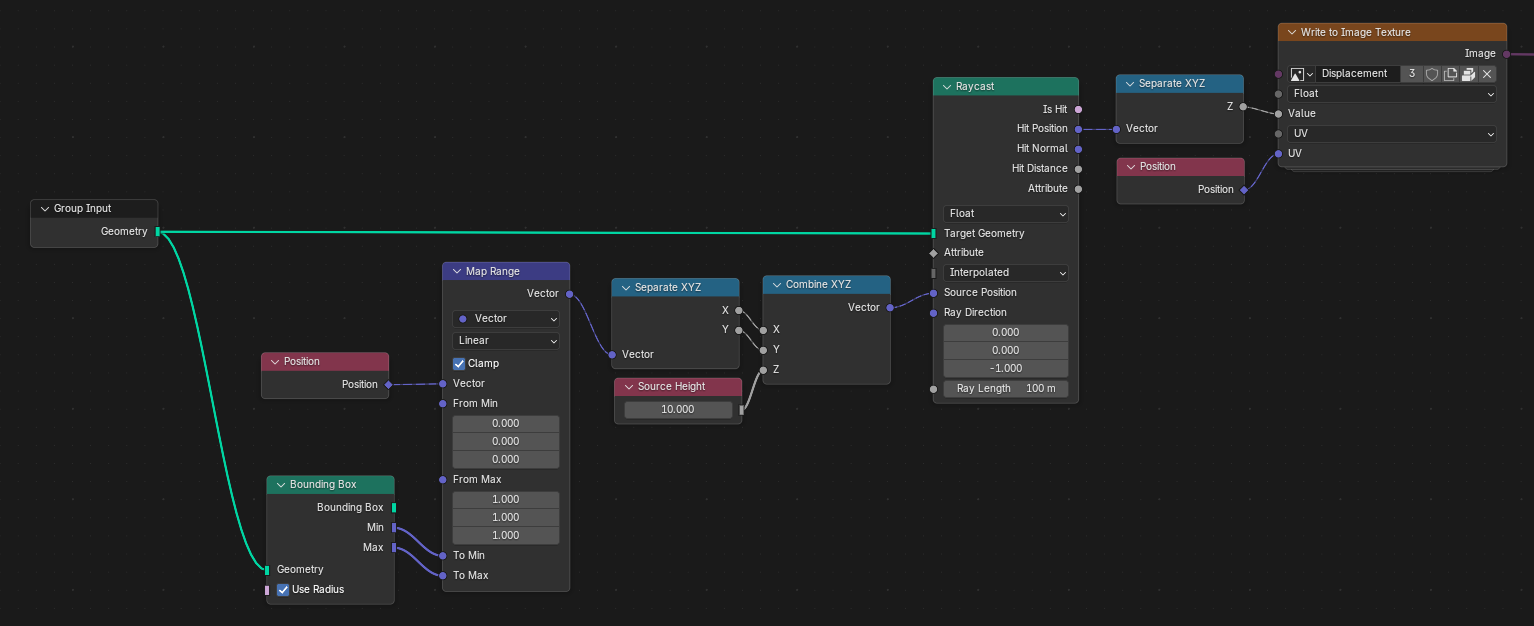Unlink the Displacement image with the X icon
This screenshot has width=1534, height=626.
(1487, 74)
